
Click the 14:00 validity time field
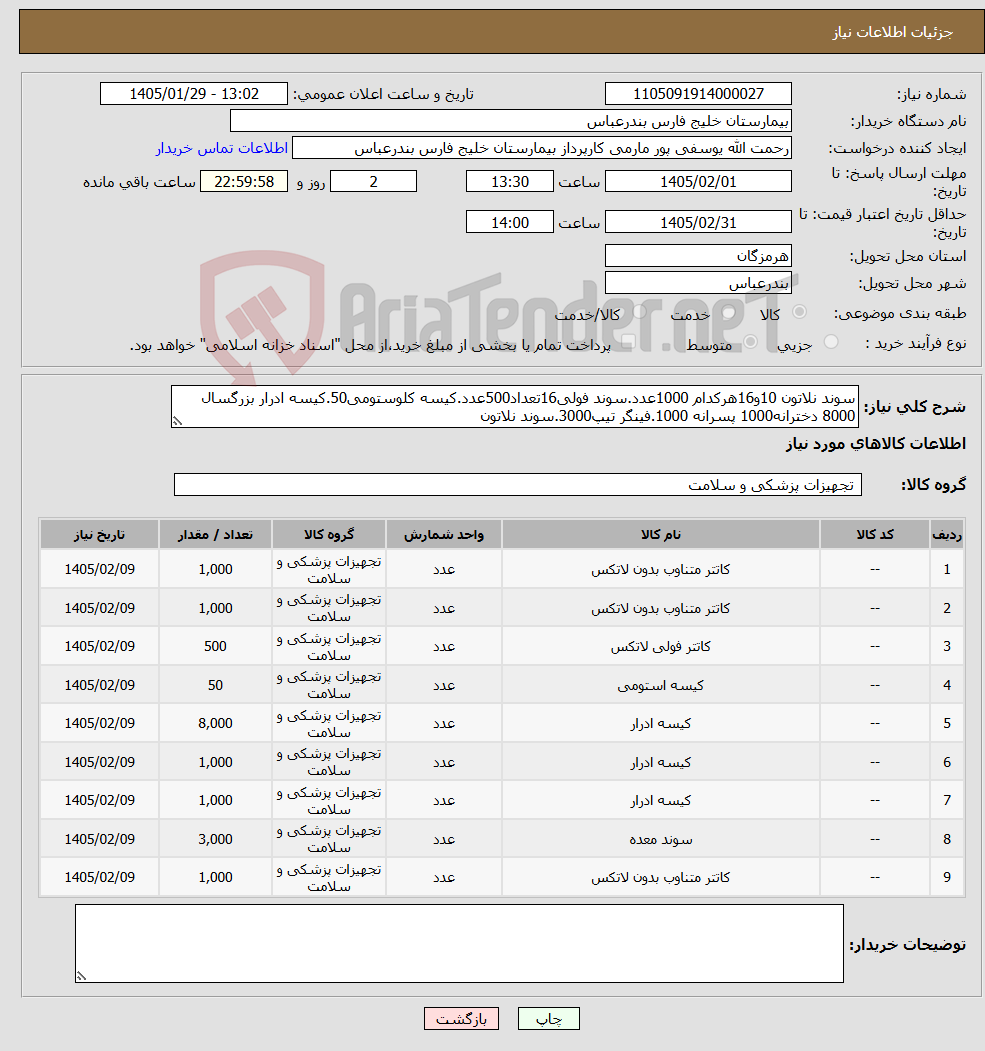(x=510, y=223)
